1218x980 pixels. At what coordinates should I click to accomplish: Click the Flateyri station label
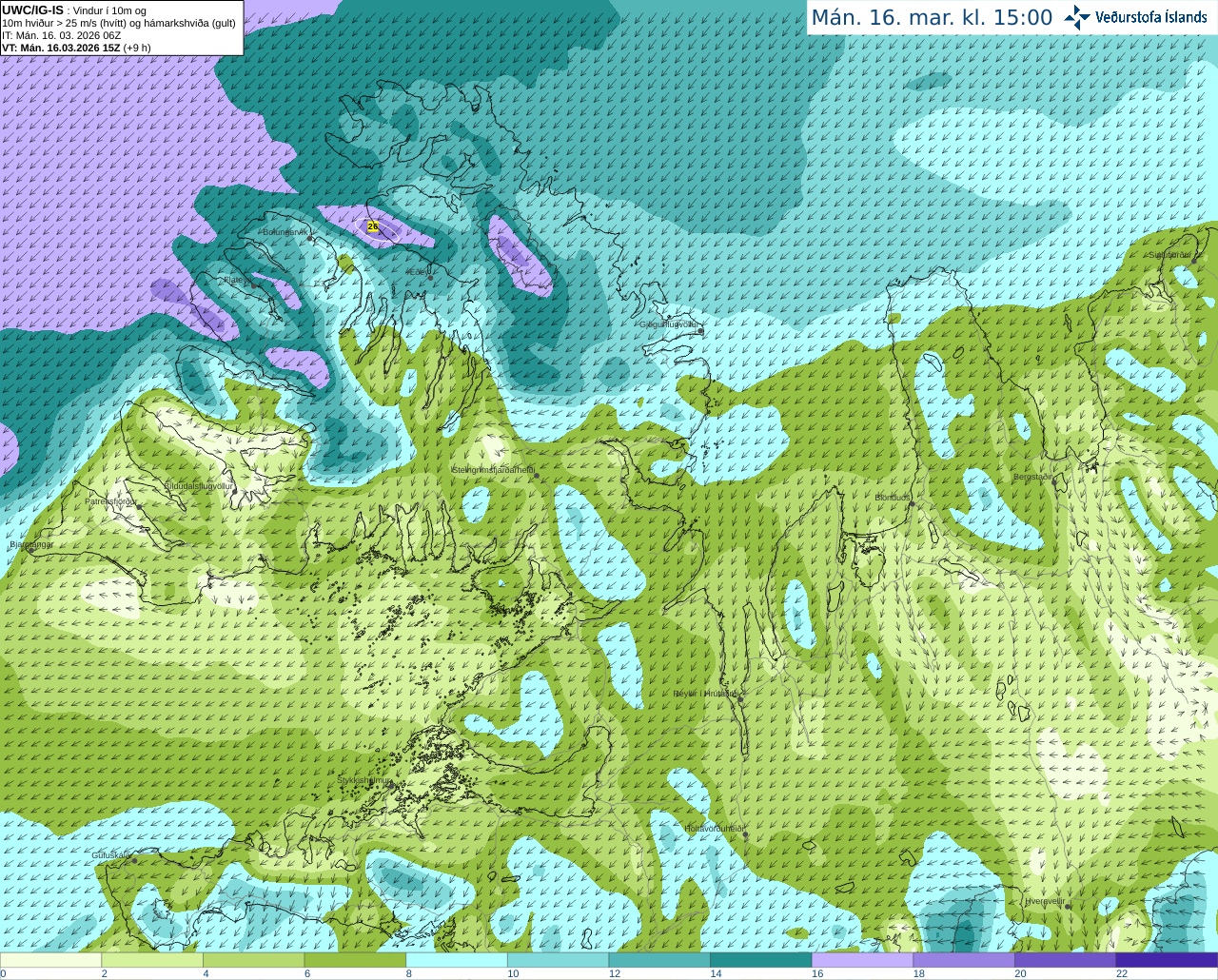[x=236, y=281]
